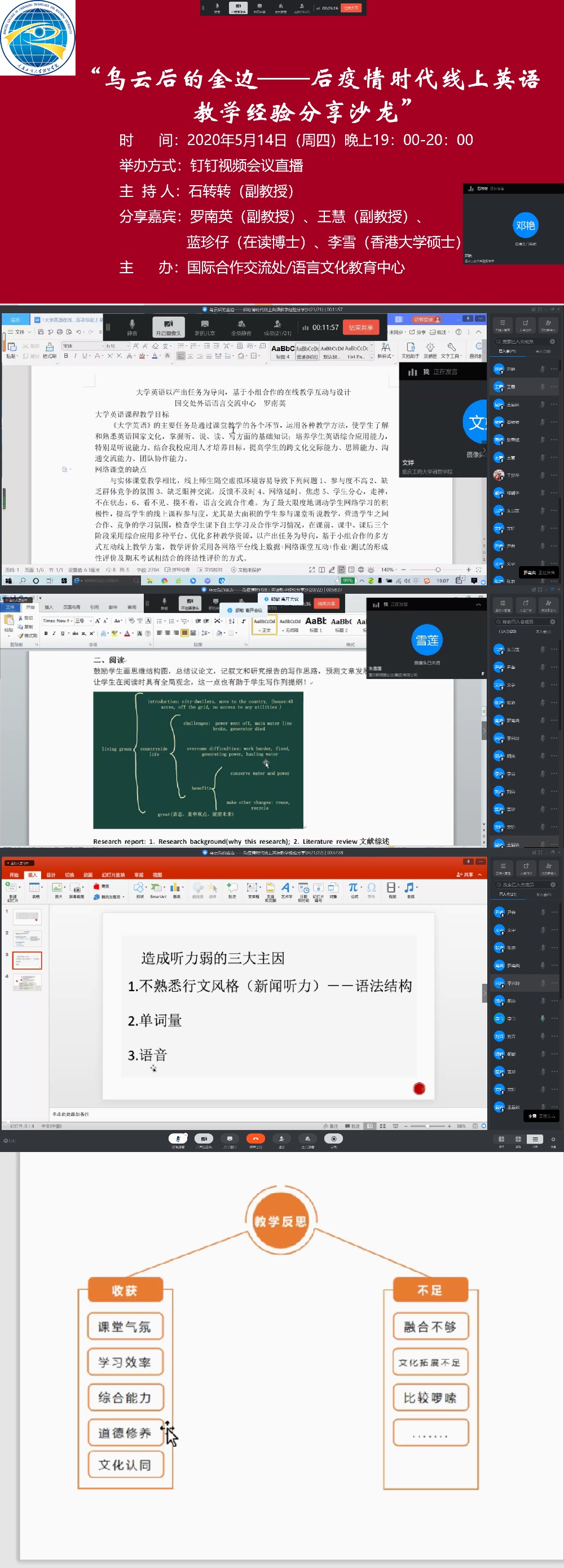Select the third slide thumbnail
Screen dimensions: 564x1568
click(28, 960)
